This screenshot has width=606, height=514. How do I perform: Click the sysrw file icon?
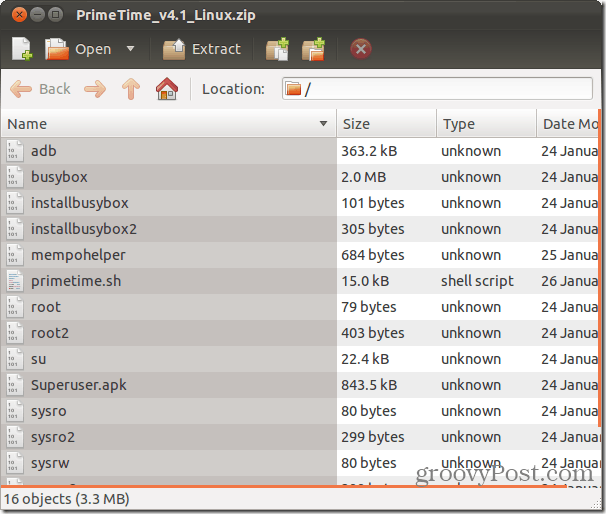tap(15, 463)
